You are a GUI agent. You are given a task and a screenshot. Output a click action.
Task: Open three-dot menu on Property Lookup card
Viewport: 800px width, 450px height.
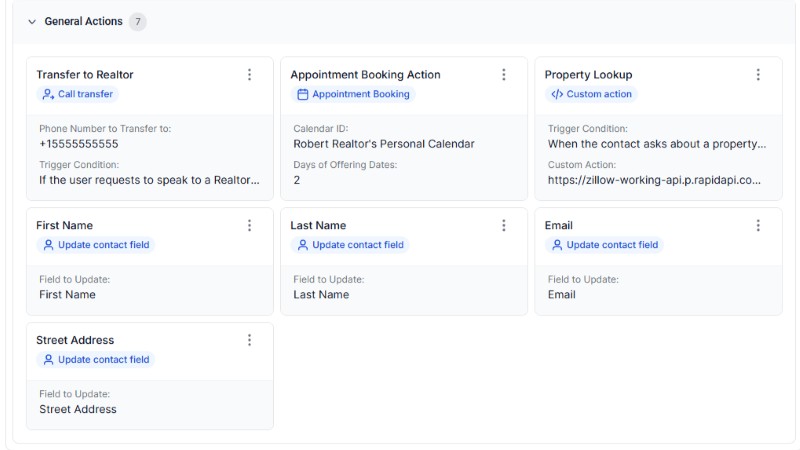pos(757,75)
